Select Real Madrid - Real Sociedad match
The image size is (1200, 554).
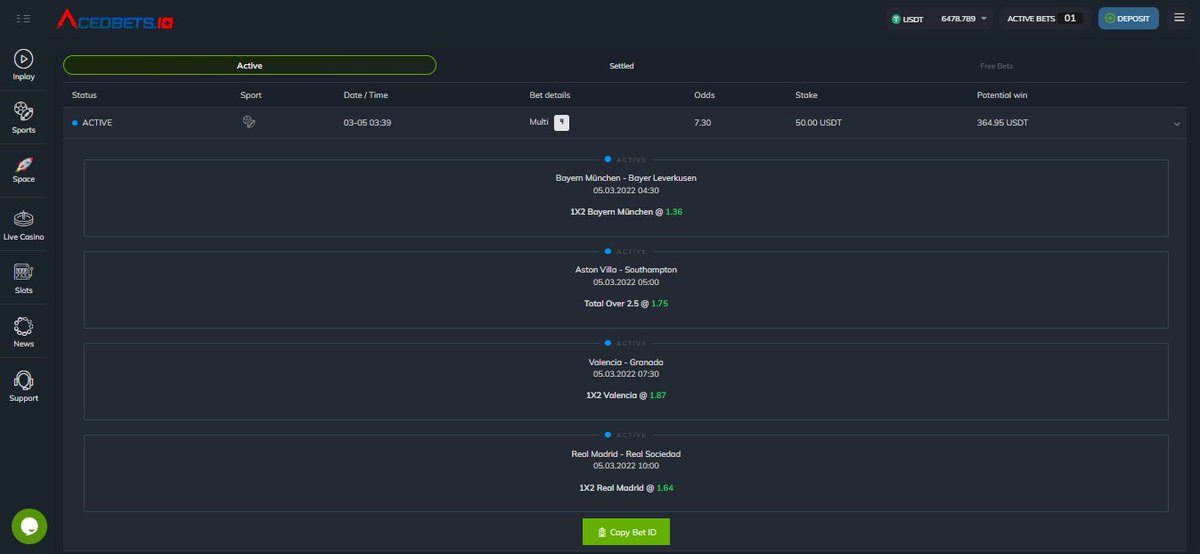(x=626, y=454)
